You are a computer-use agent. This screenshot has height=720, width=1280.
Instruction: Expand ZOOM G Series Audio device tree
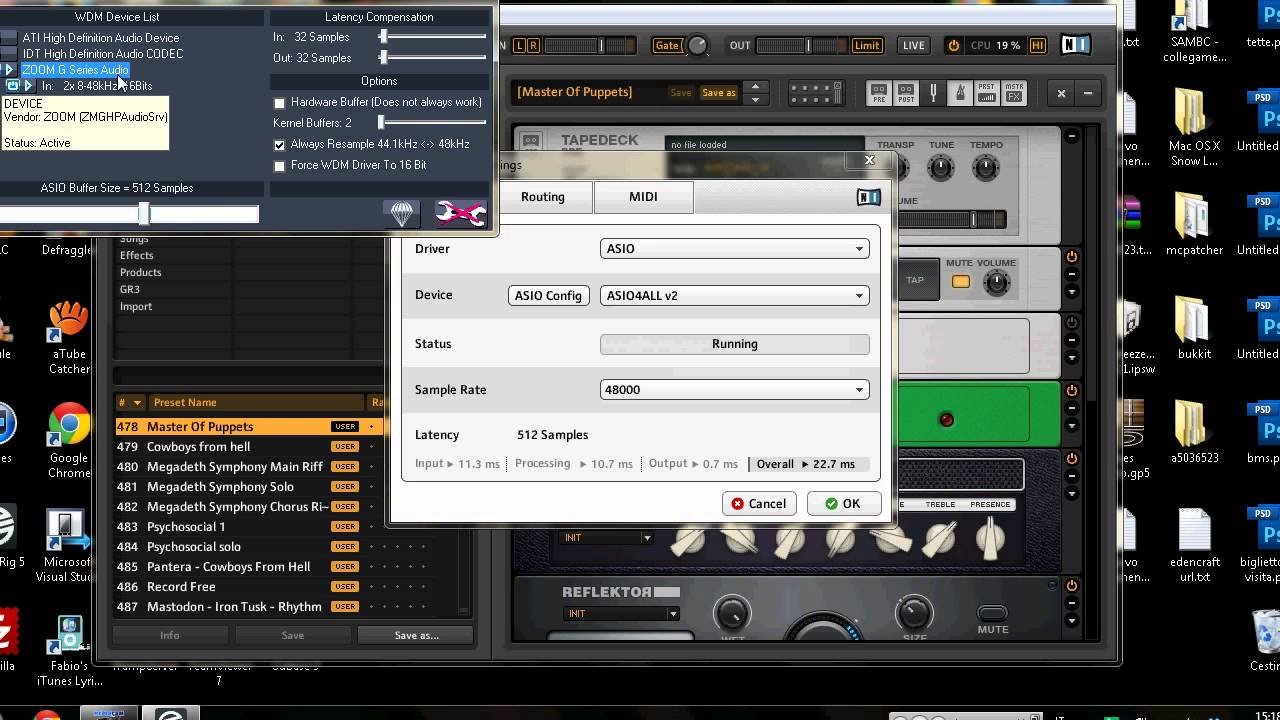10,70
